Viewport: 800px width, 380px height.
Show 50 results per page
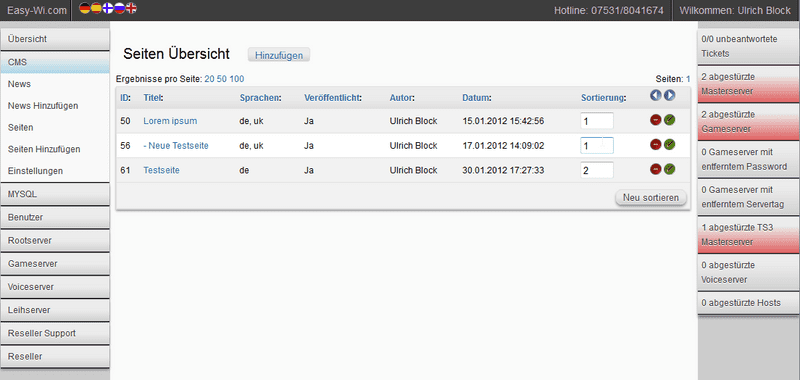coord(222,79)
